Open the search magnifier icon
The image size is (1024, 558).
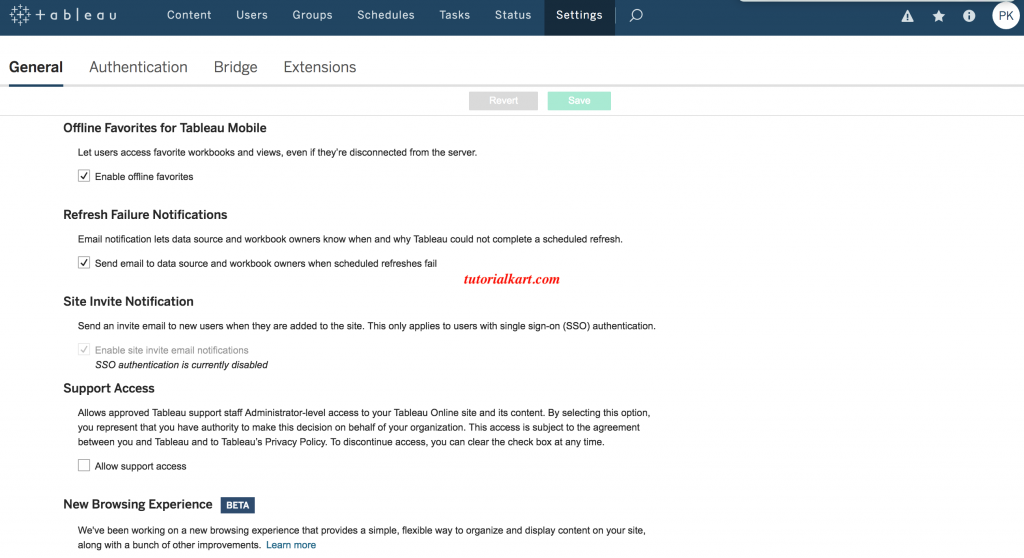pos(636,16)
